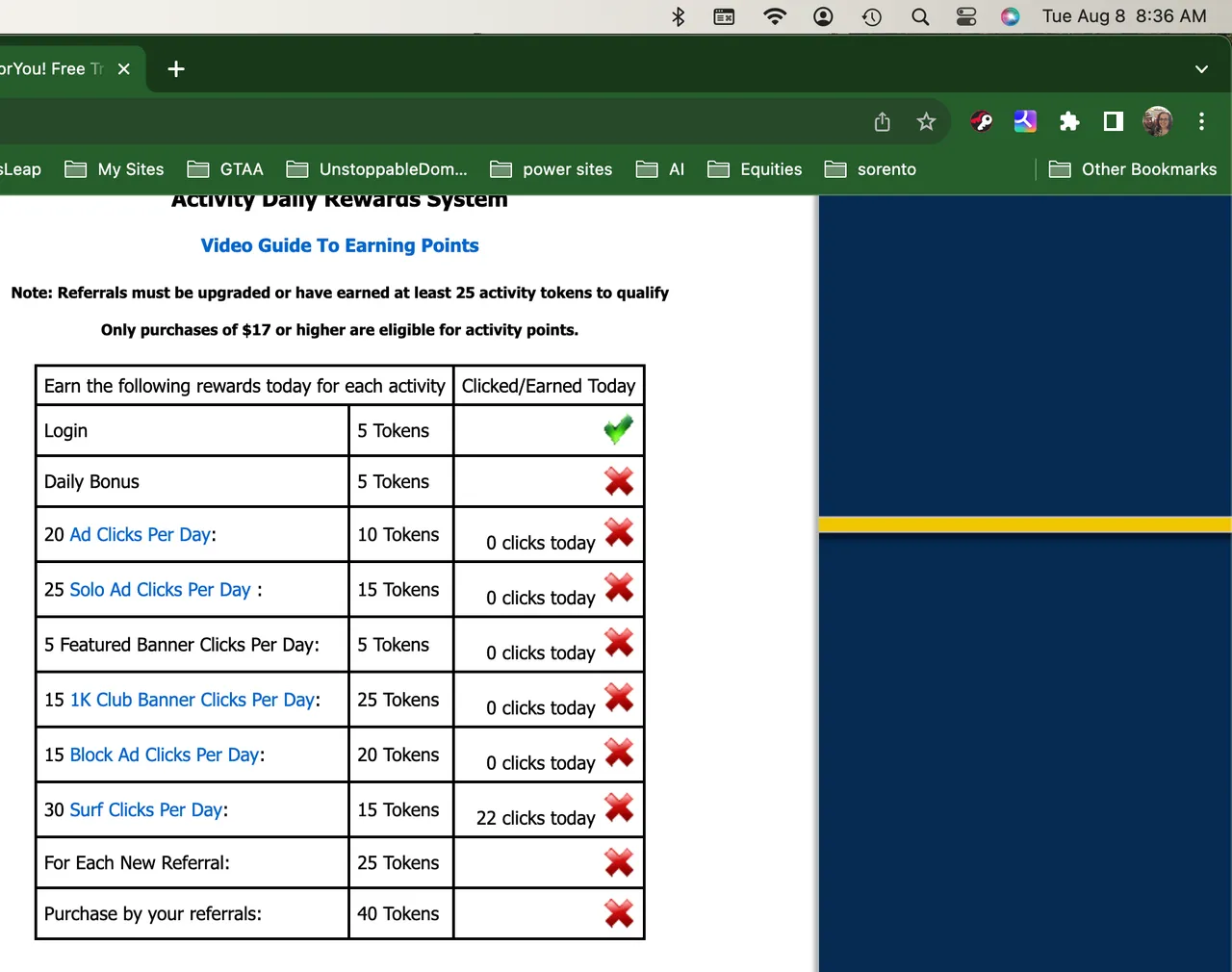This screenshot has width=1232, height=972.
Task: Open the Wi-Fi status menu
Action: tap(775, 16)
